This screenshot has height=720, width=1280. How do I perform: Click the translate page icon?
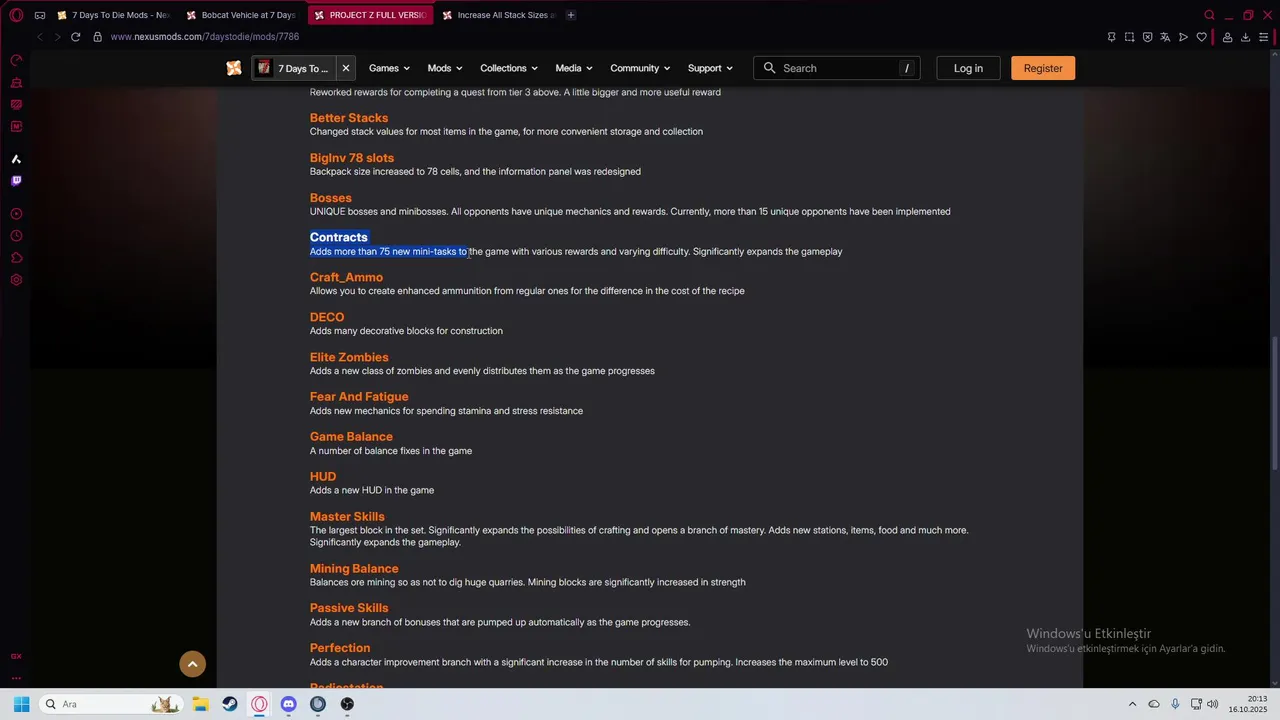tap(1165, 37)
